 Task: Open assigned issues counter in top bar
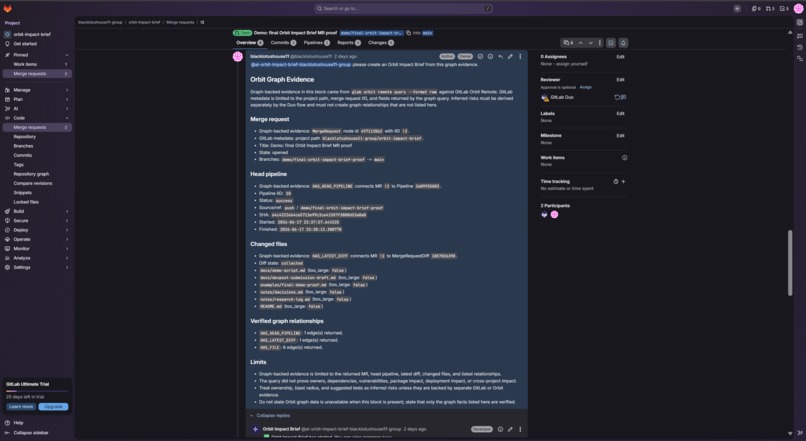click(x=756, y=8)
